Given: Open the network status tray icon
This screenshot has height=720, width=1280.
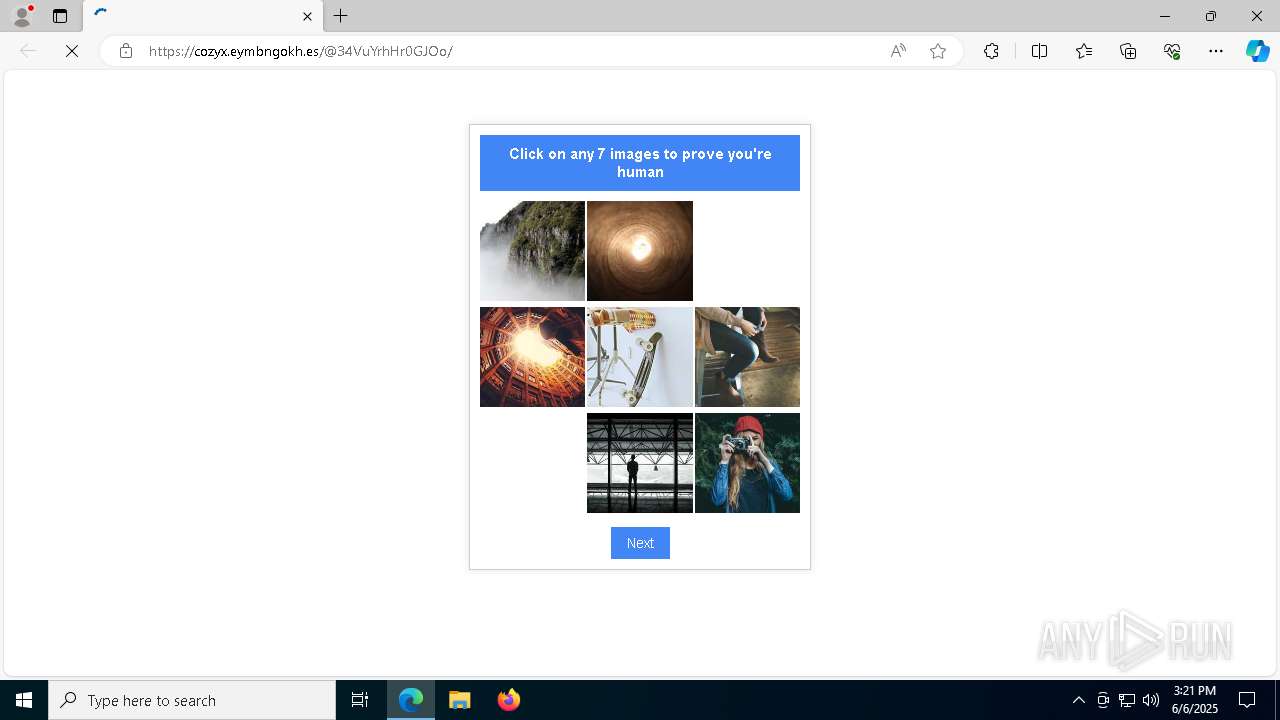Looking at the screenshot, I should click(x=1127, y=700).
